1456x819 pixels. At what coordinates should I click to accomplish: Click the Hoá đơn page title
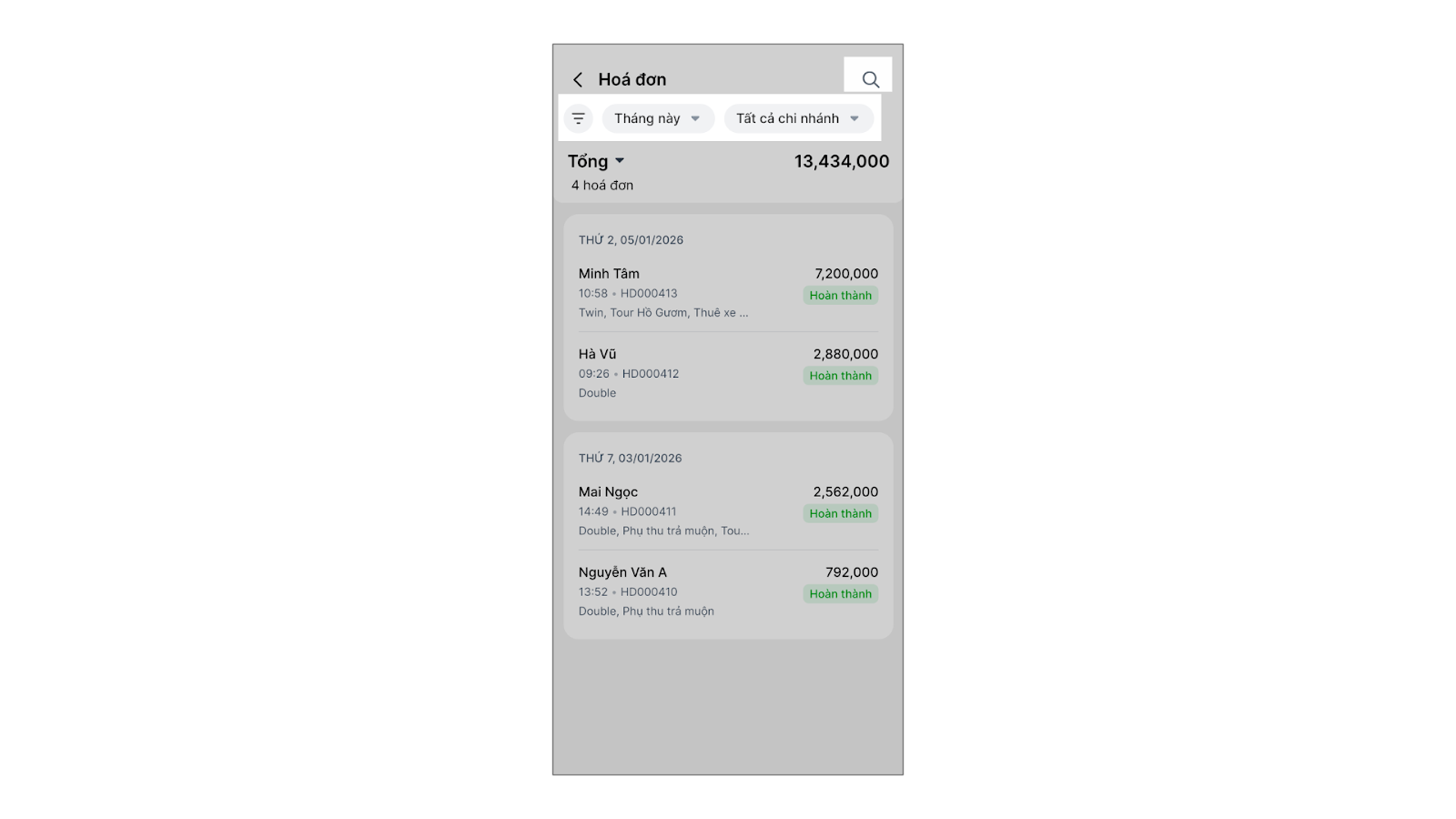pos(632,80)
